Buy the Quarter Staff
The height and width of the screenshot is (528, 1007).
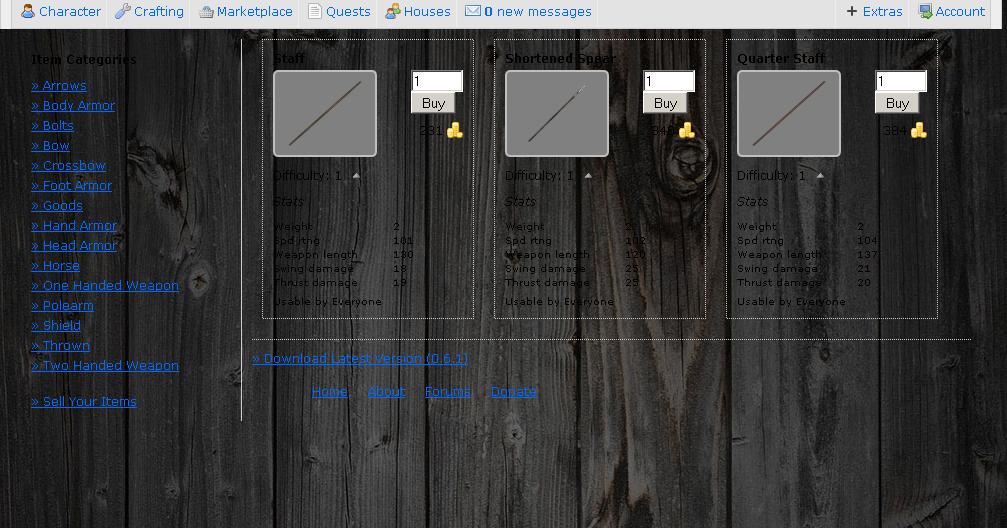[x=897, y=103]
